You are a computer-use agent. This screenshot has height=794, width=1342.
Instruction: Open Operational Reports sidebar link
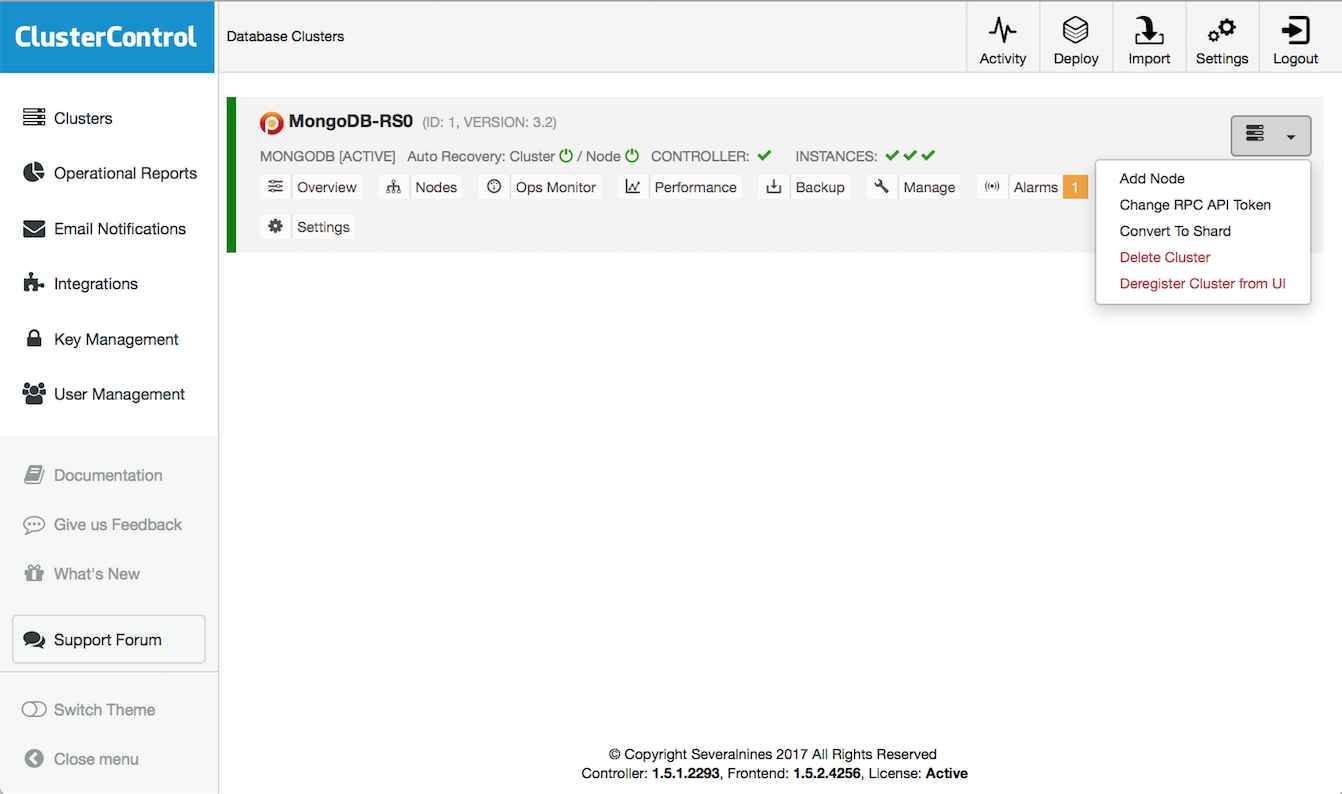coord(125,173)
